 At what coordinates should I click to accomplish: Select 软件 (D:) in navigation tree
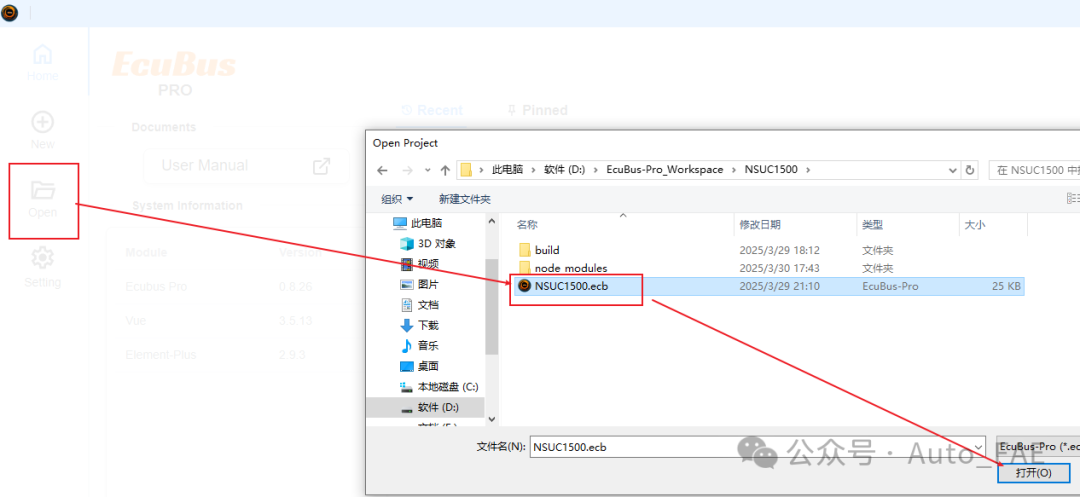point(425,407)
